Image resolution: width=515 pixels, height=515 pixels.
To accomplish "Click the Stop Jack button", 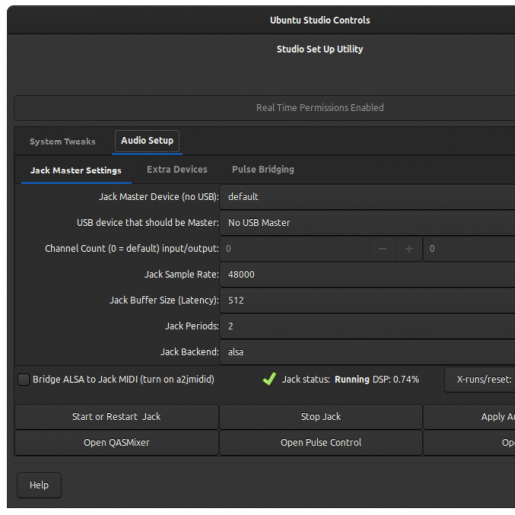I will pyautogui.click(x=321, y=417).
